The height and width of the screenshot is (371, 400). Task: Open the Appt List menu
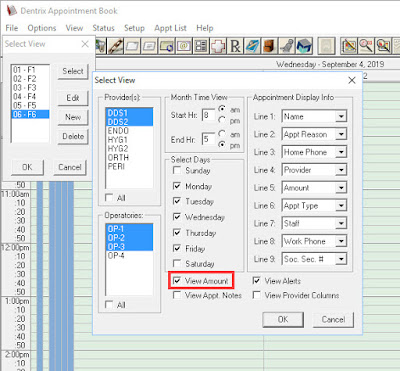coord(170,28)
